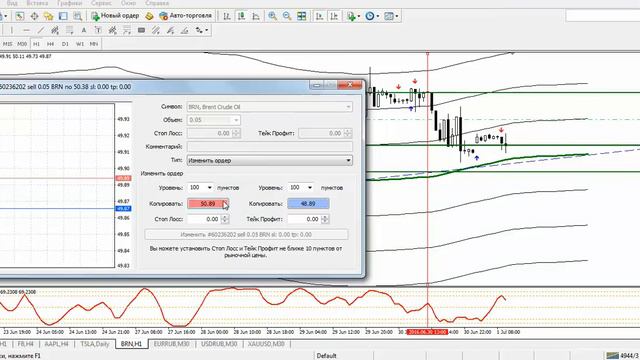This screenshot has width=640, height=360.
Task: Show the Terminal panel icon
Action: [63, 16]
